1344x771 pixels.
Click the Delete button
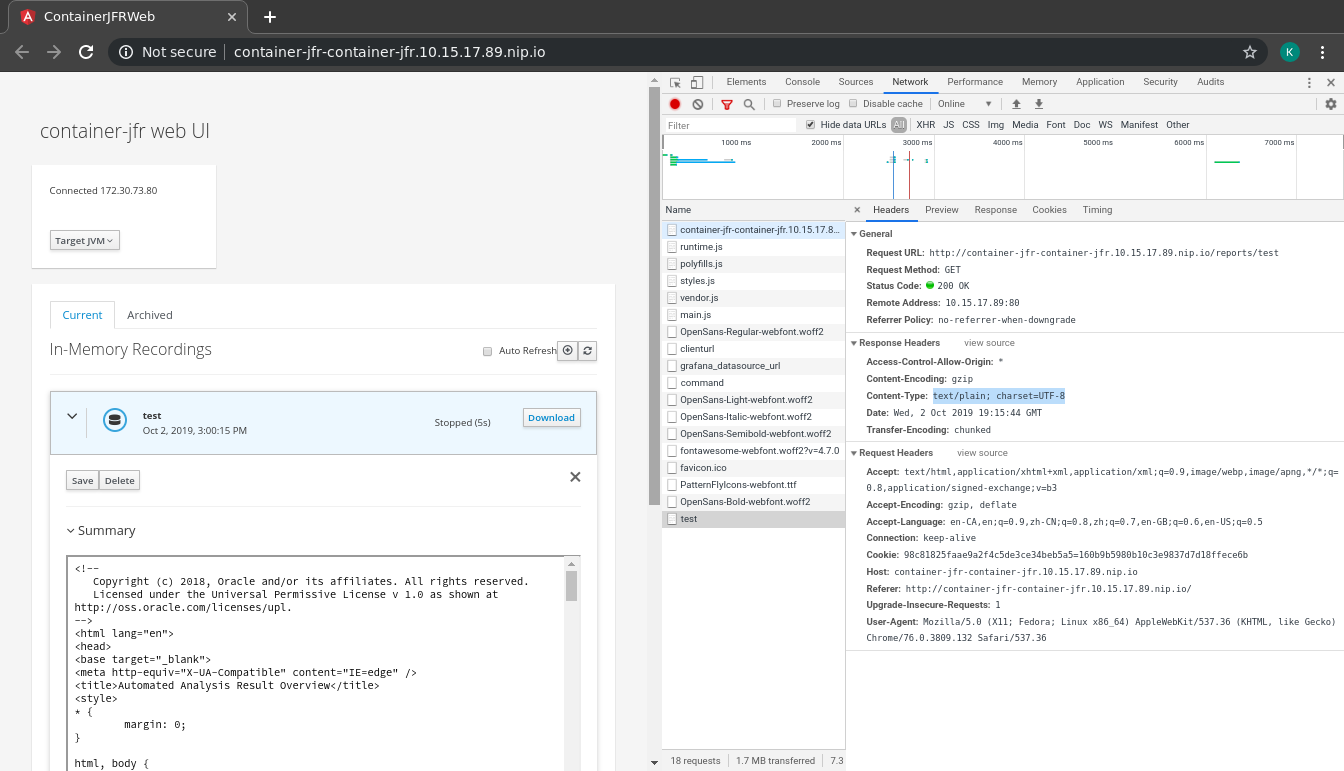[x=120, y=481]
